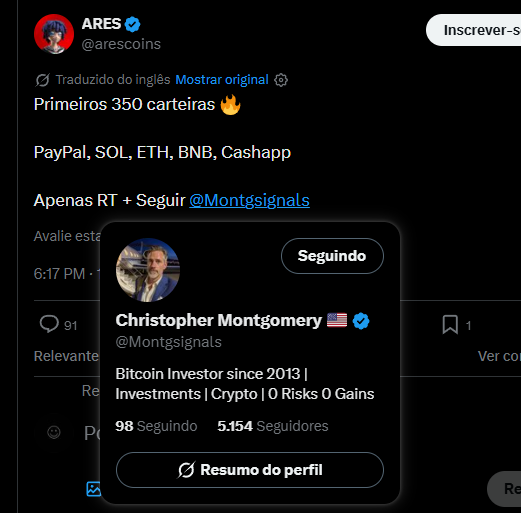The width and height of the screenshot is (521, 513).
Task: Open translation settings gear icon
Action: tap(281, 80)
